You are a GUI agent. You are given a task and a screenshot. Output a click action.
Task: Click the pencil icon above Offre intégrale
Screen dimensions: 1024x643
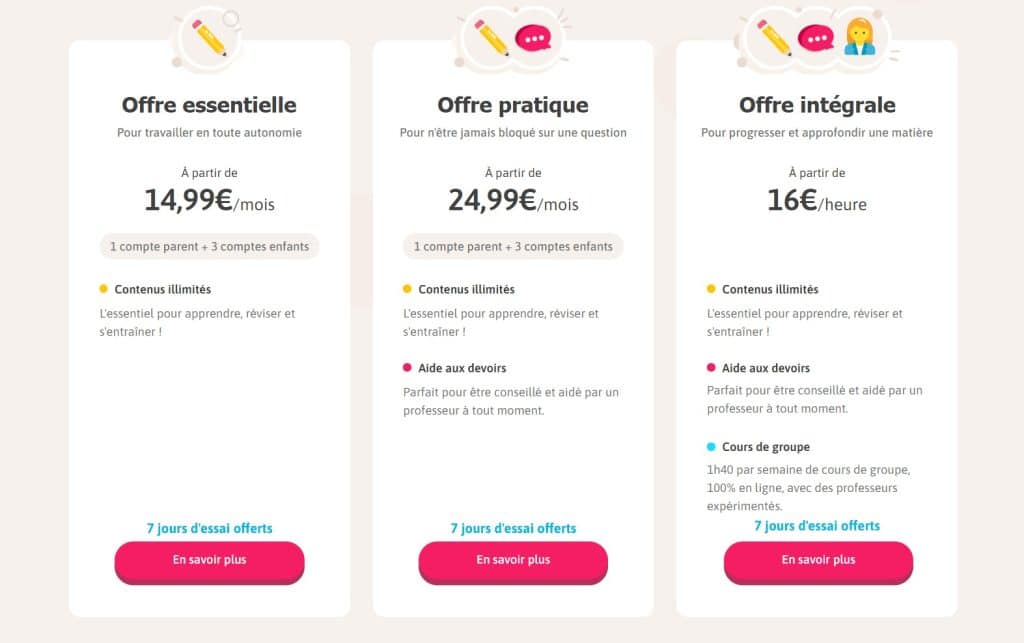[774, 38]
